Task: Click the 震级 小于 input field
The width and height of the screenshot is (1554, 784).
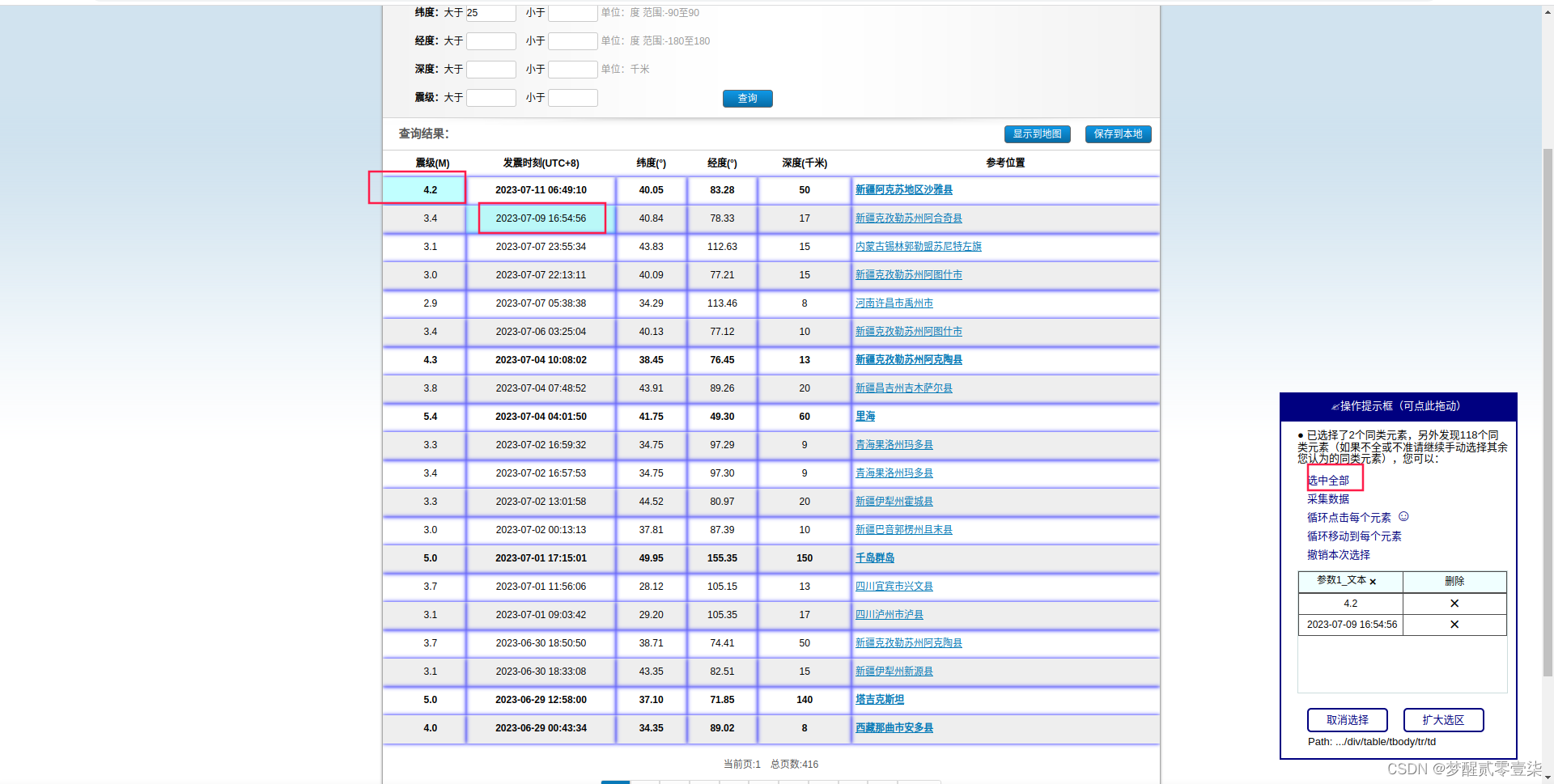Action: point(573,98)
